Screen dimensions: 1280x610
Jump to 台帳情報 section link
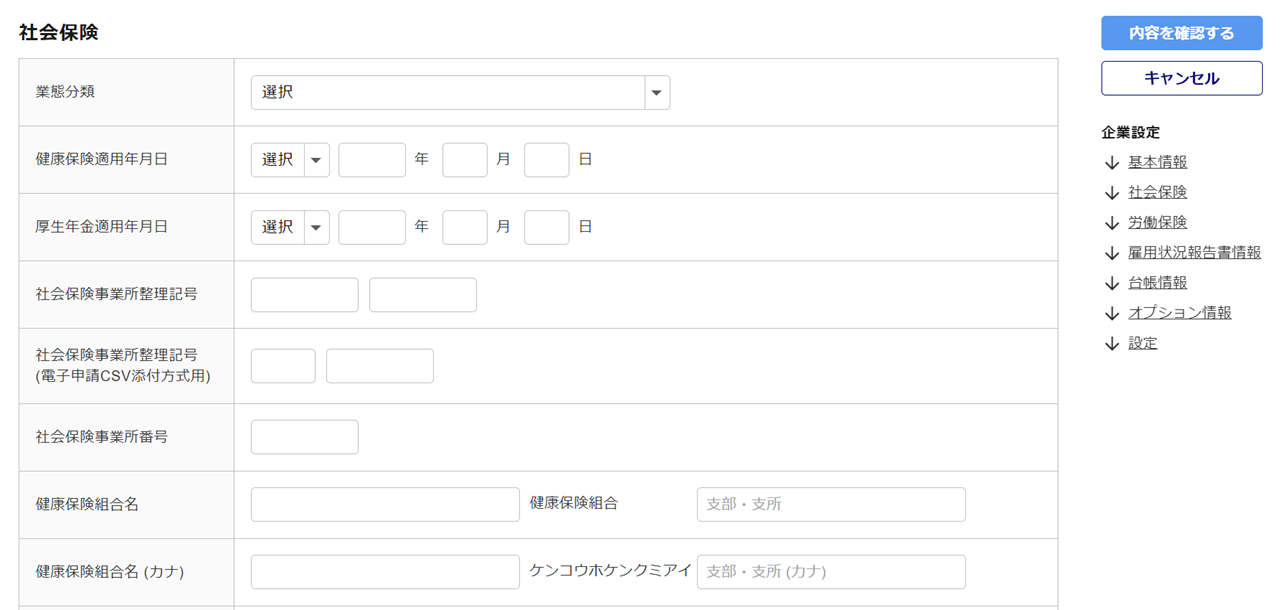click(x=1158, y=282)
